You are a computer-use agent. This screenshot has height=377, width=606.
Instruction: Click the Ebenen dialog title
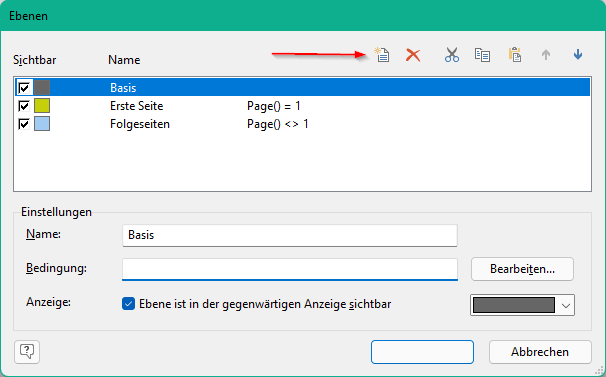tap(28, 16)
